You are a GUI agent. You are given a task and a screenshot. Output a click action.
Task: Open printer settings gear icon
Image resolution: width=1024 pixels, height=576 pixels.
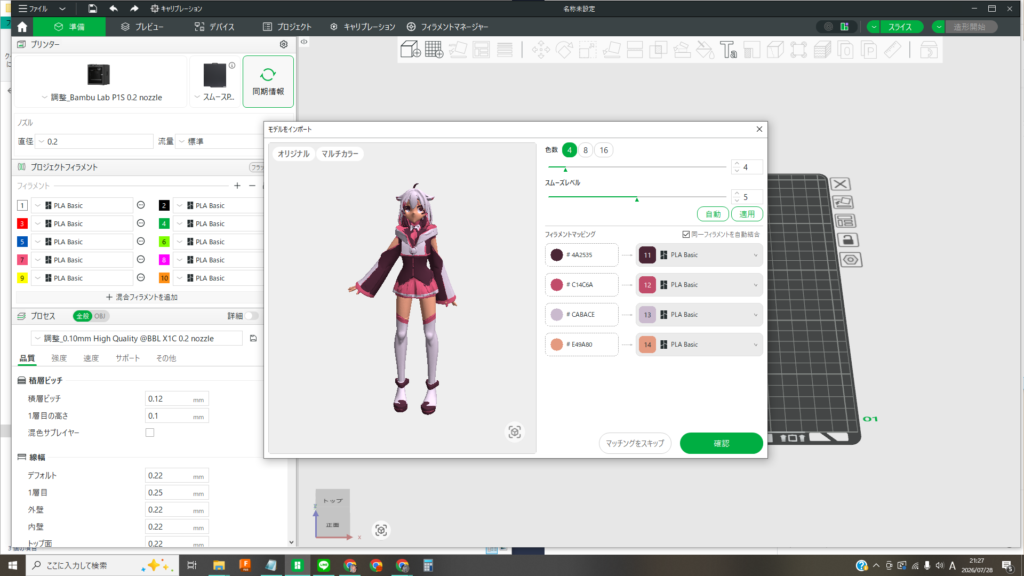[283, 44]
